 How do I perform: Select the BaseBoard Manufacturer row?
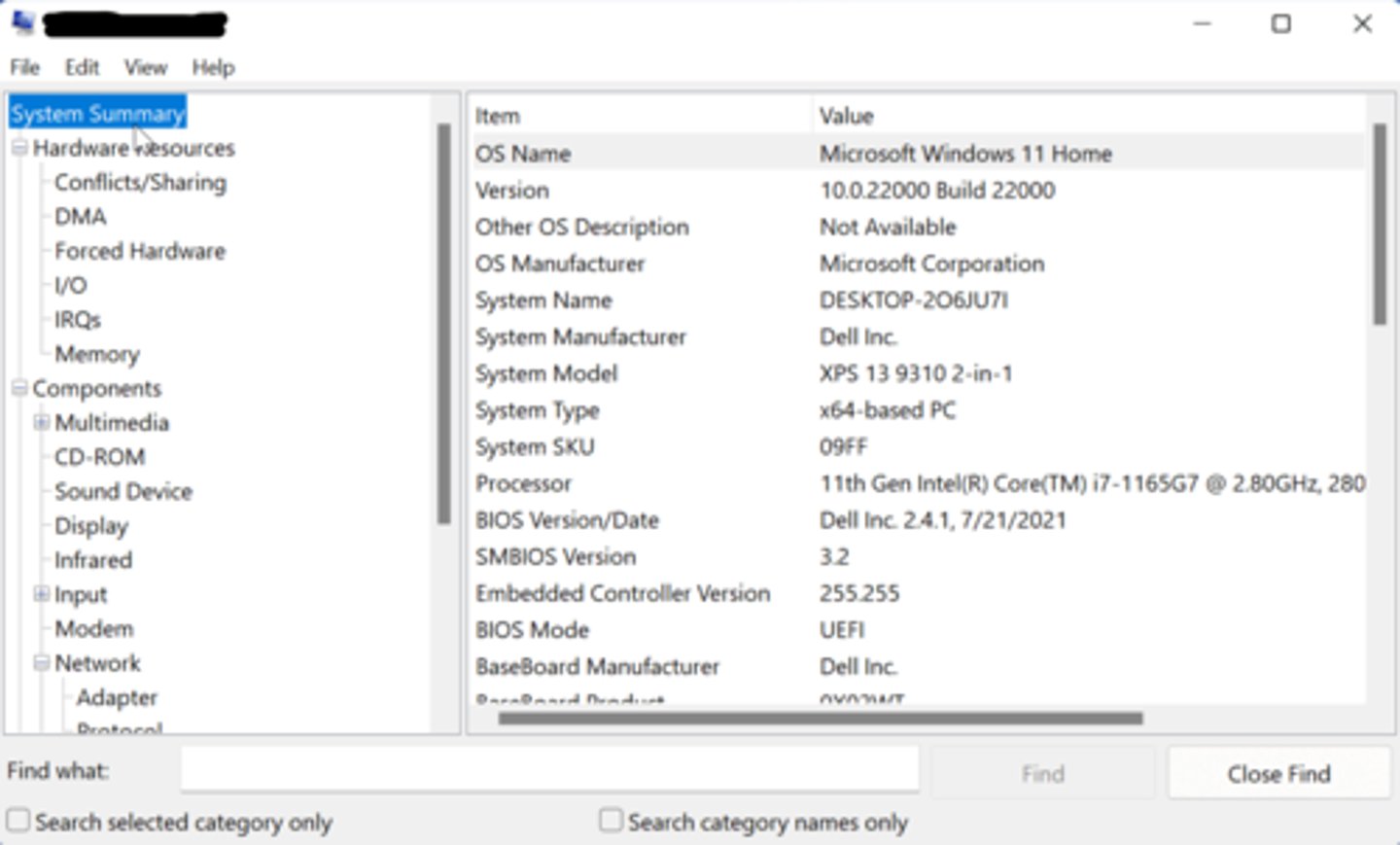pos(918,667)
